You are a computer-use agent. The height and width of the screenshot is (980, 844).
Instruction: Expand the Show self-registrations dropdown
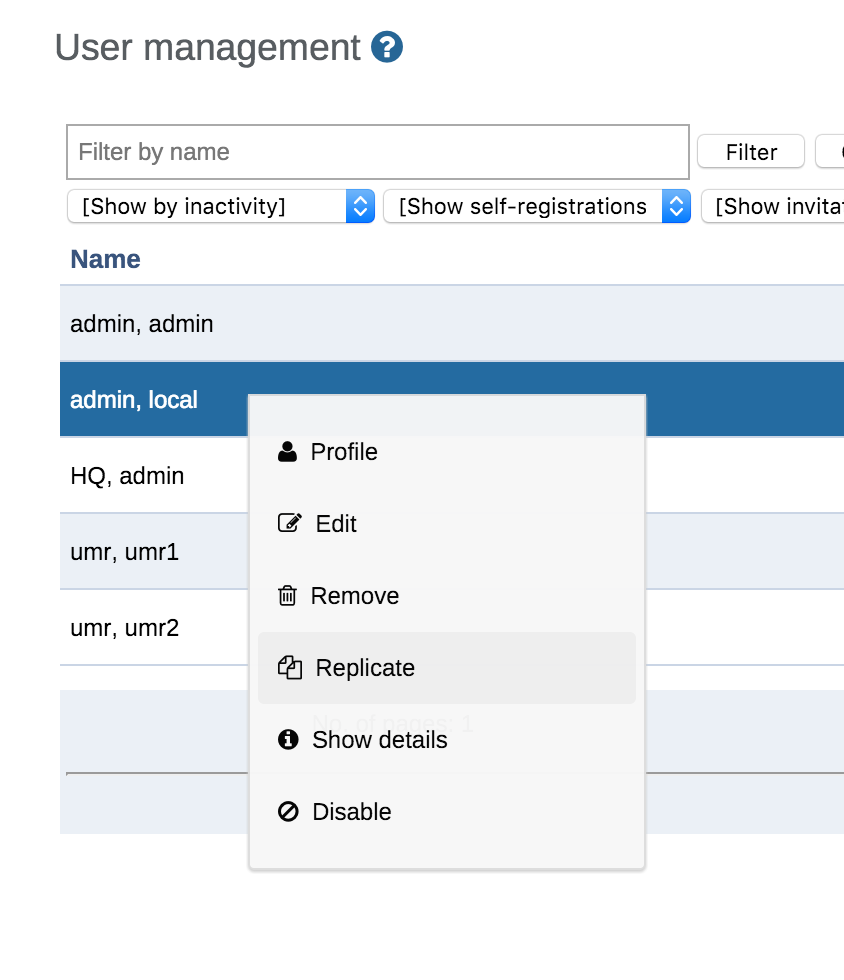[x=536, y=207]
